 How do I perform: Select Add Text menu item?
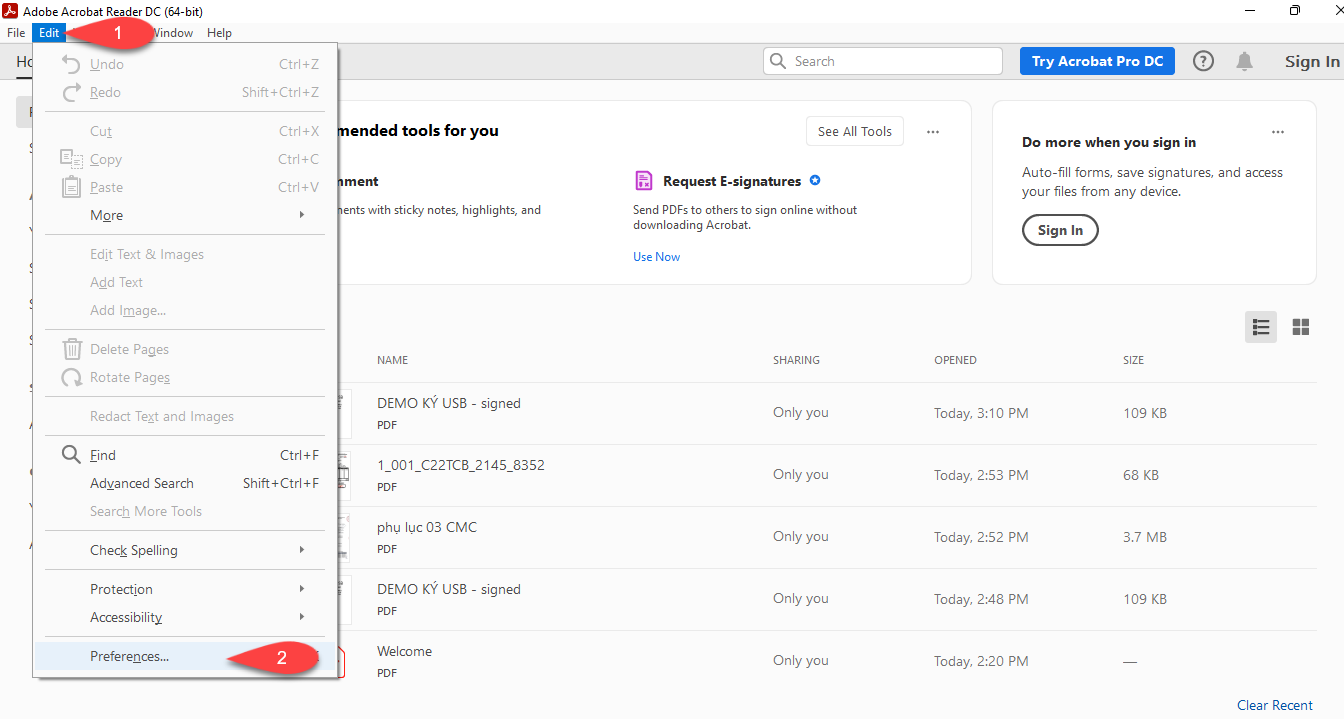[186, 282]
